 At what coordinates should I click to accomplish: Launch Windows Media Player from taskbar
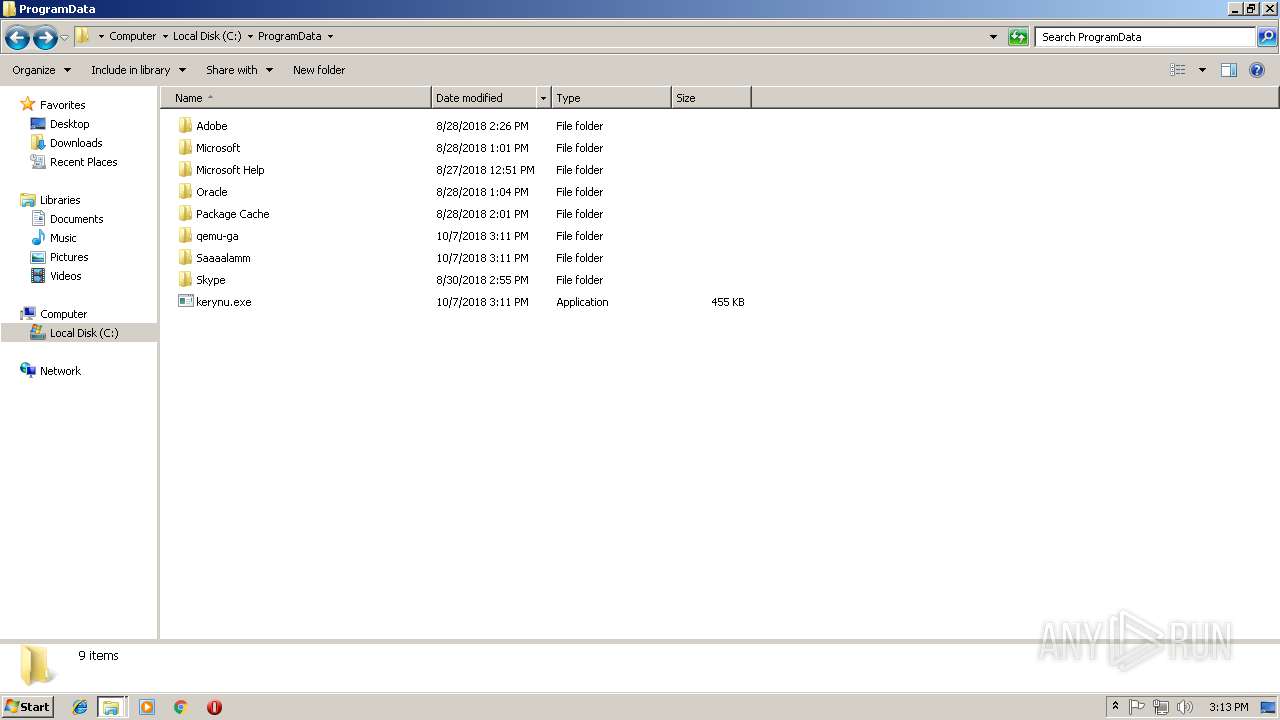click(147, 707)
